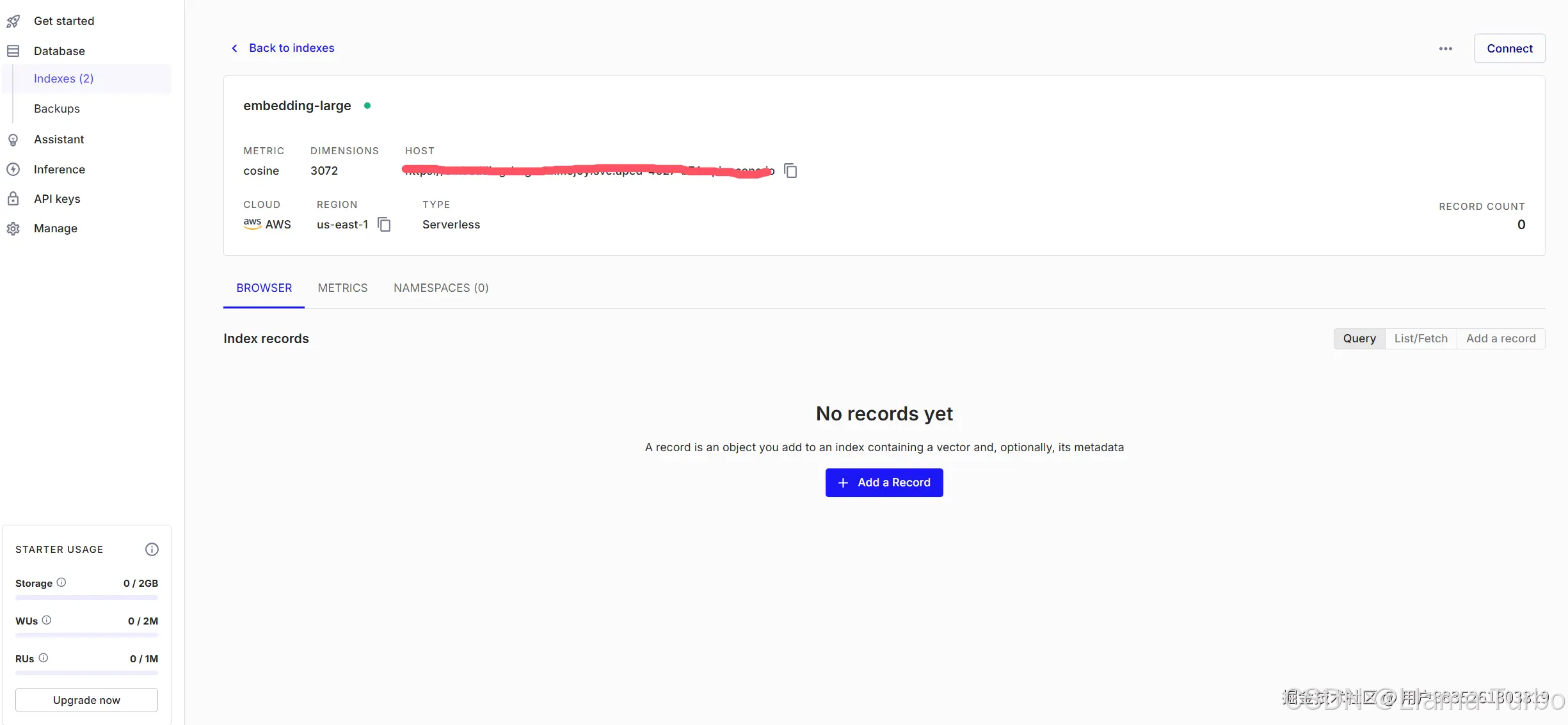The image size is (1568, 725).
Task: Click the WUs info icon
Action: [47, 620]
